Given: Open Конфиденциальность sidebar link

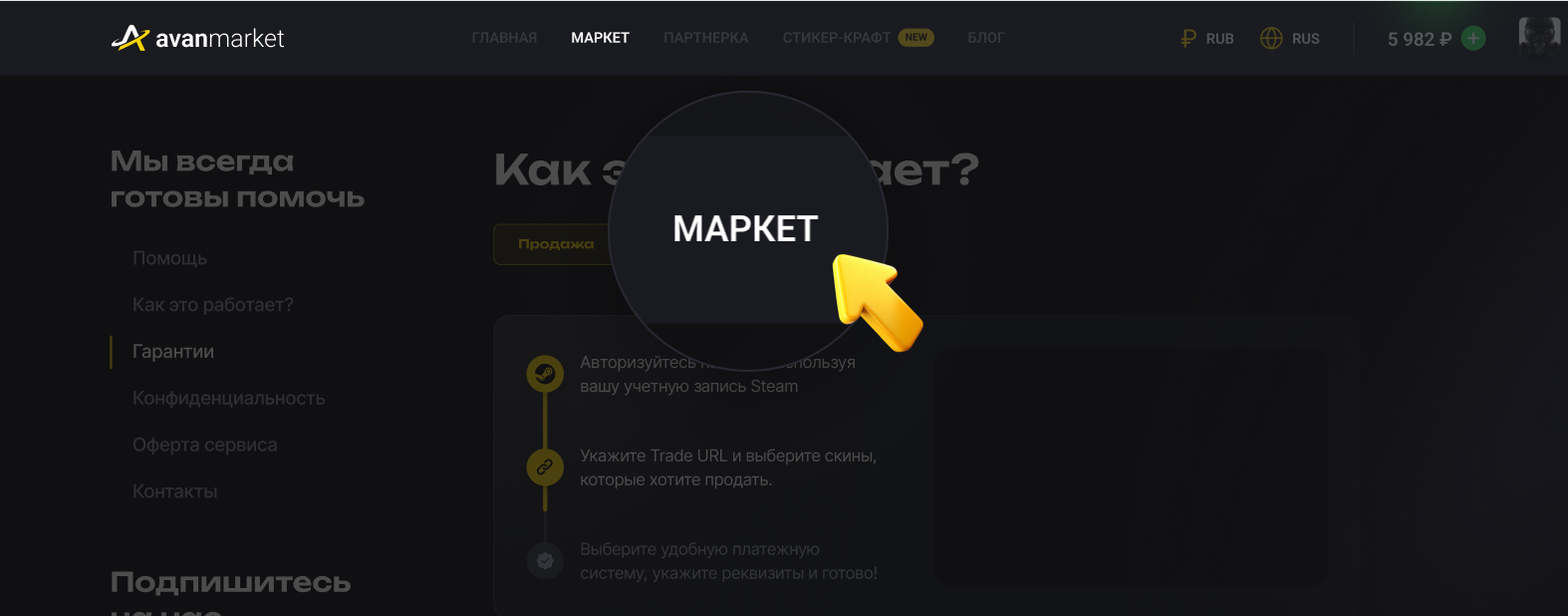Looking at the screenshot, I should pos(229,399).
